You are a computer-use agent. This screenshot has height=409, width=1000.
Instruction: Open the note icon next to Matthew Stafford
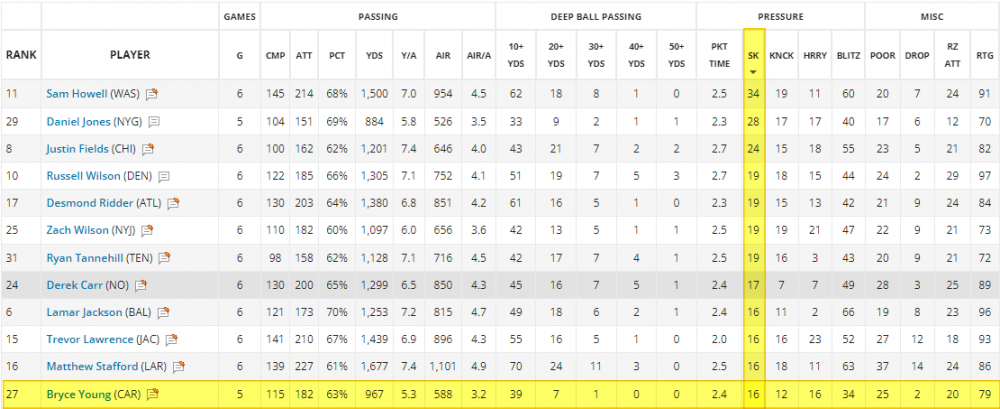coord(180,366)
